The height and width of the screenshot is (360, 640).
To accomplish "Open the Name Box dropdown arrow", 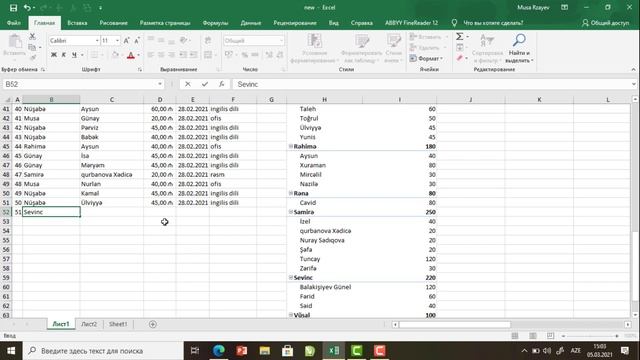I will pos(160,84).
